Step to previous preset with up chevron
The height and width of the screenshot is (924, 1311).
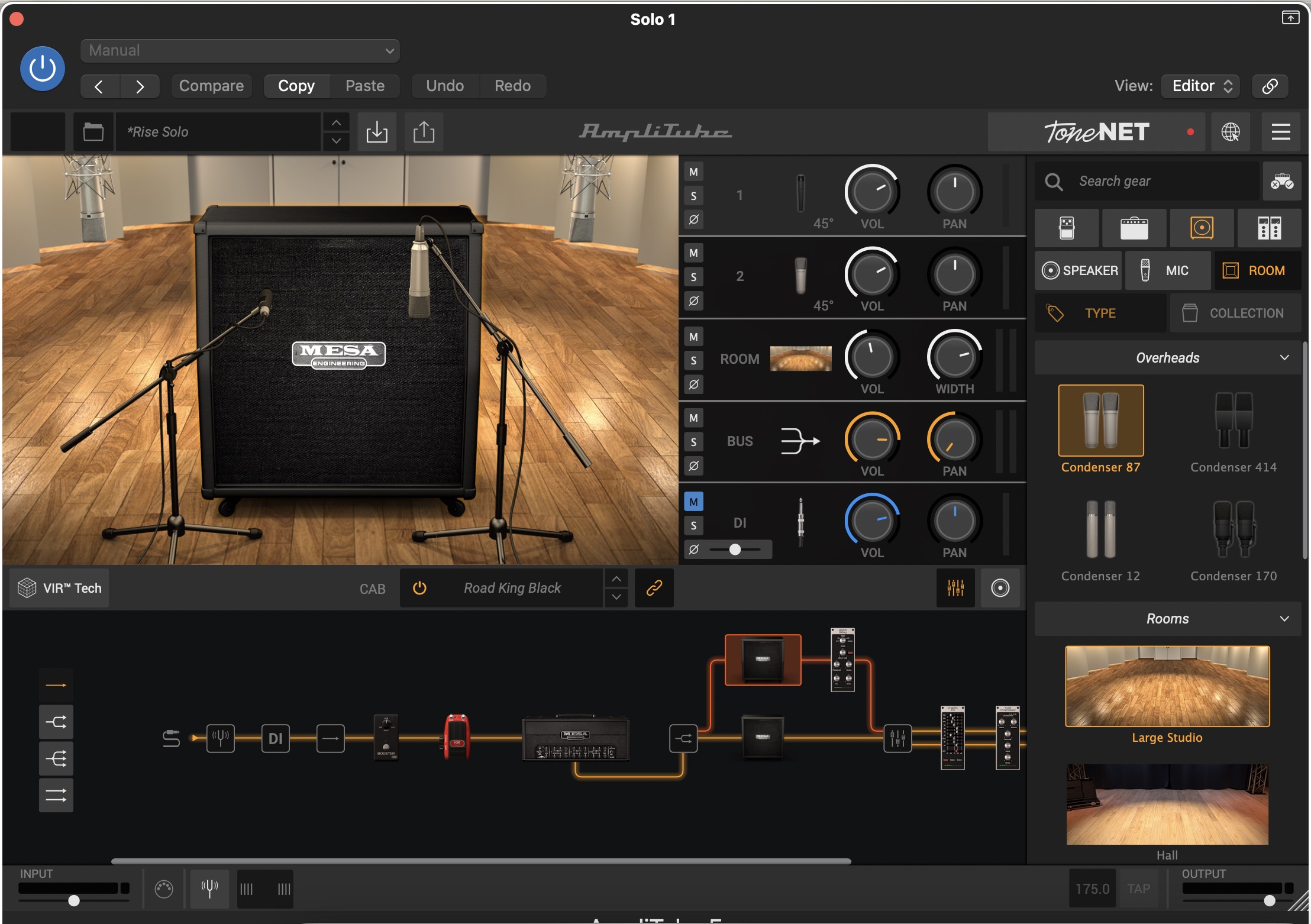click(x=336, y=122)
